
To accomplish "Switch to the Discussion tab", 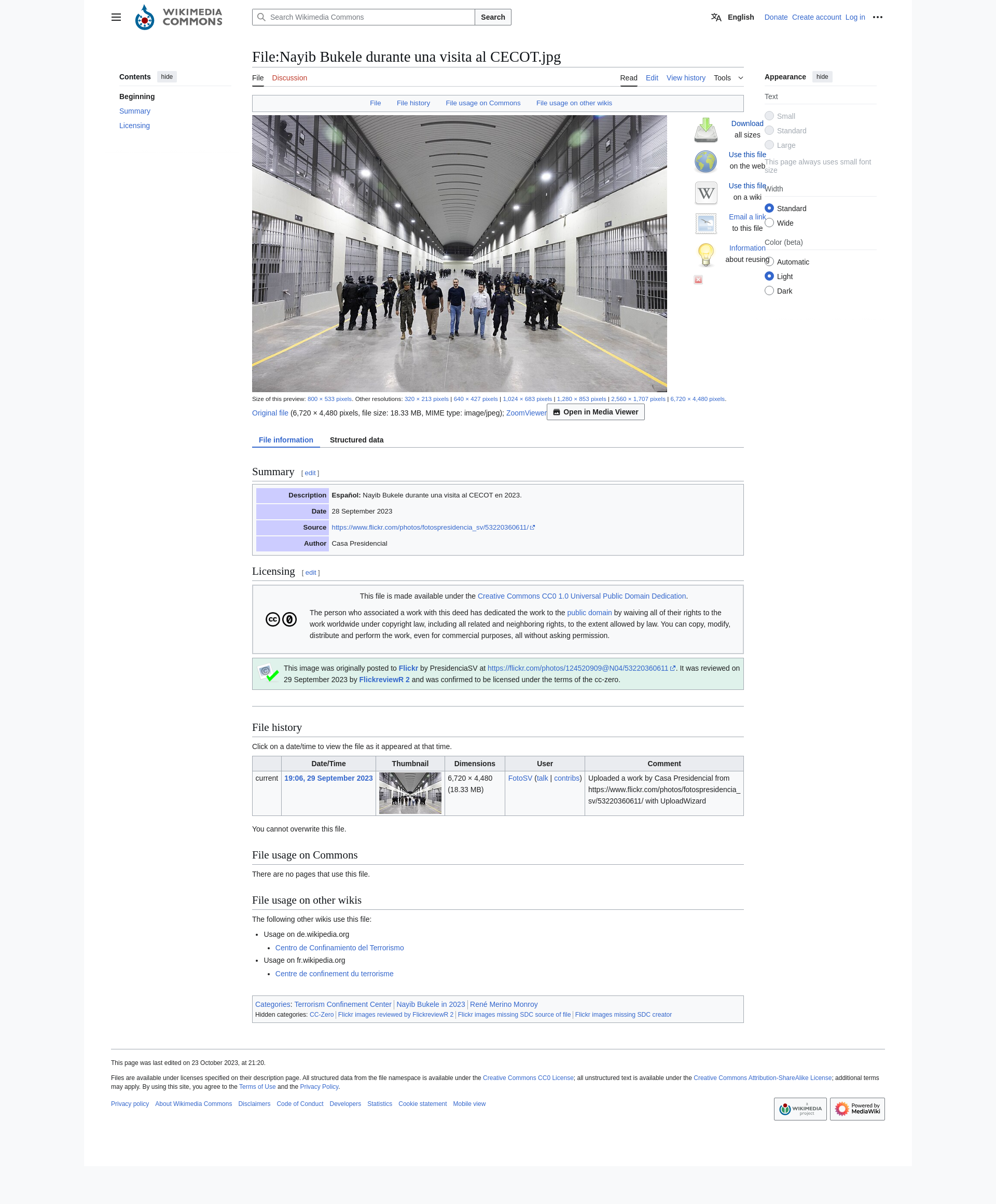I will (x=289, y=78).
